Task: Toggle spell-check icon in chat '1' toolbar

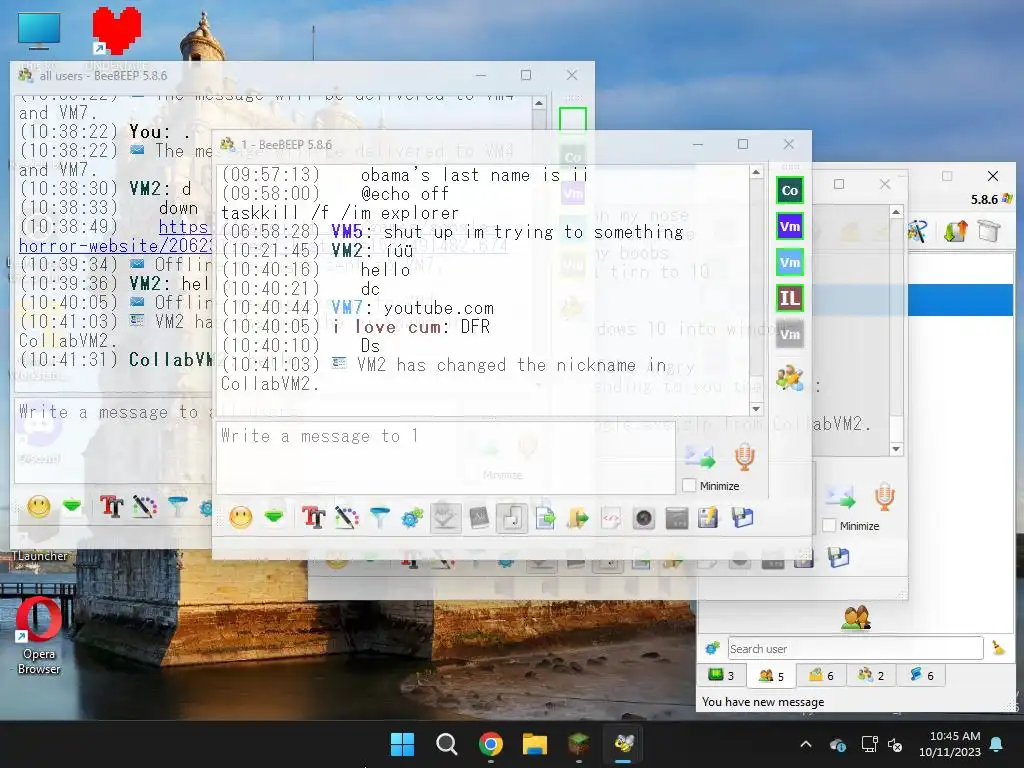Action: click(x=445, y=518)
